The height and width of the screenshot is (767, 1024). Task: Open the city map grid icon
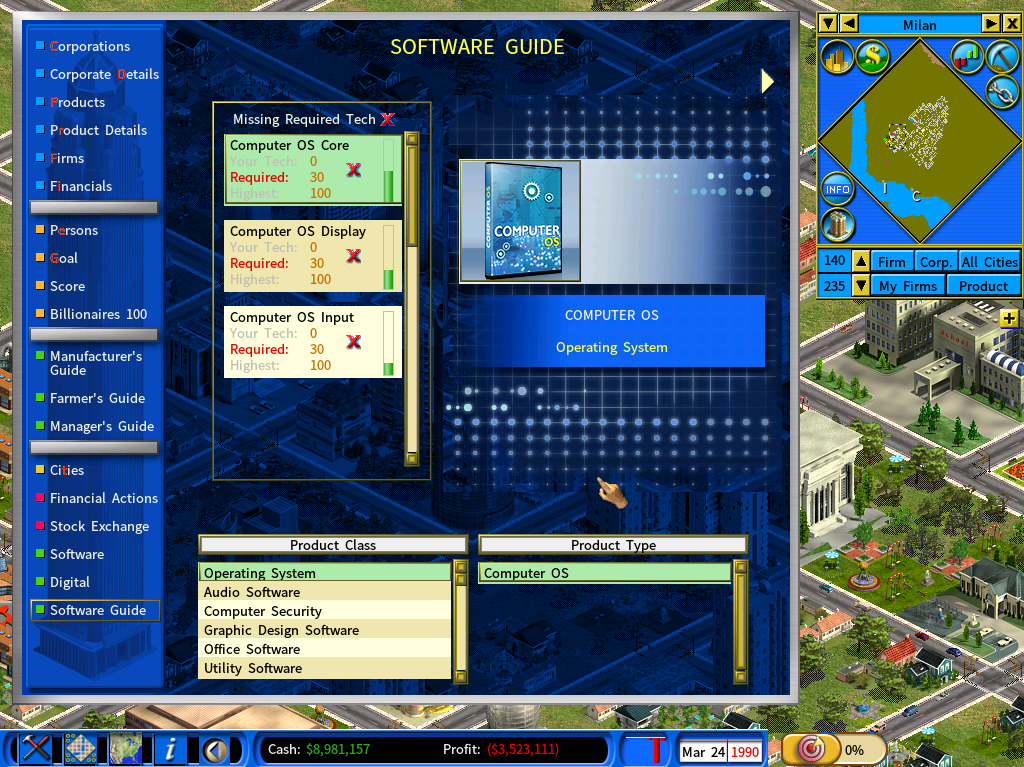(x=80, y=748)
